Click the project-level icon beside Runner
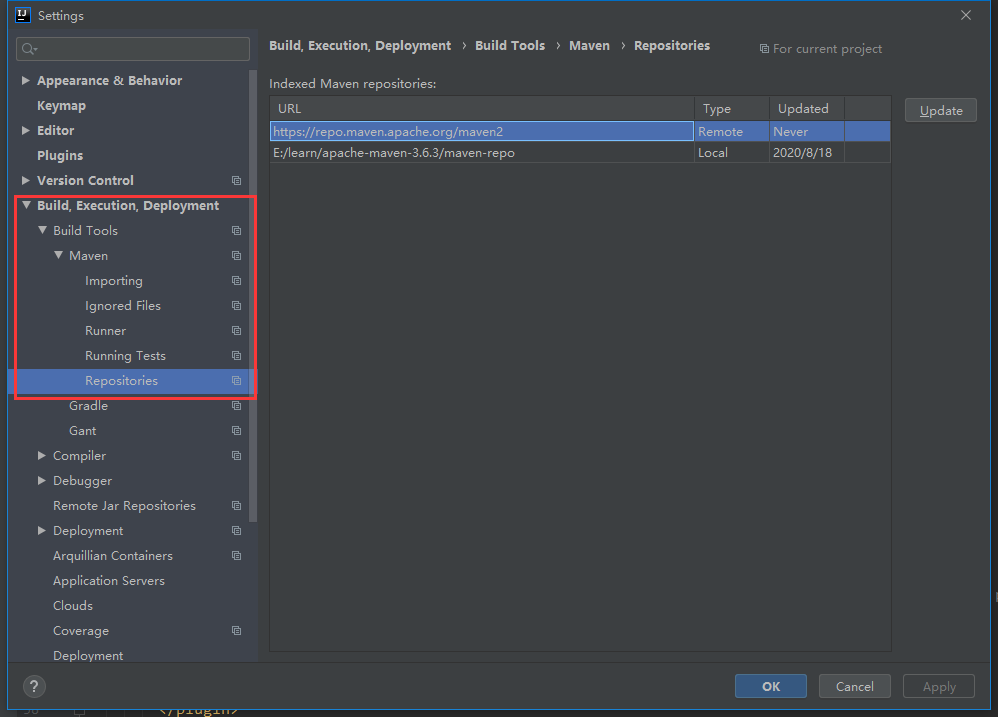 pos(236,331)
